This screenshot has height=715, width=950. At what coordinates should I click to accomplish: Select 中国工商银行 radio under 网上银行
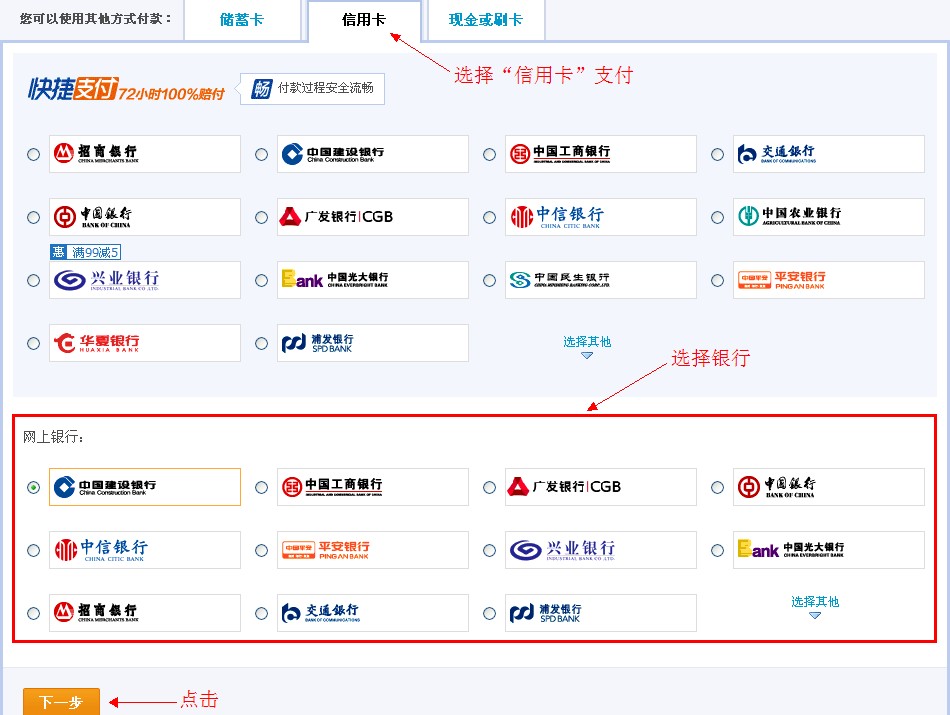[261, 487]
